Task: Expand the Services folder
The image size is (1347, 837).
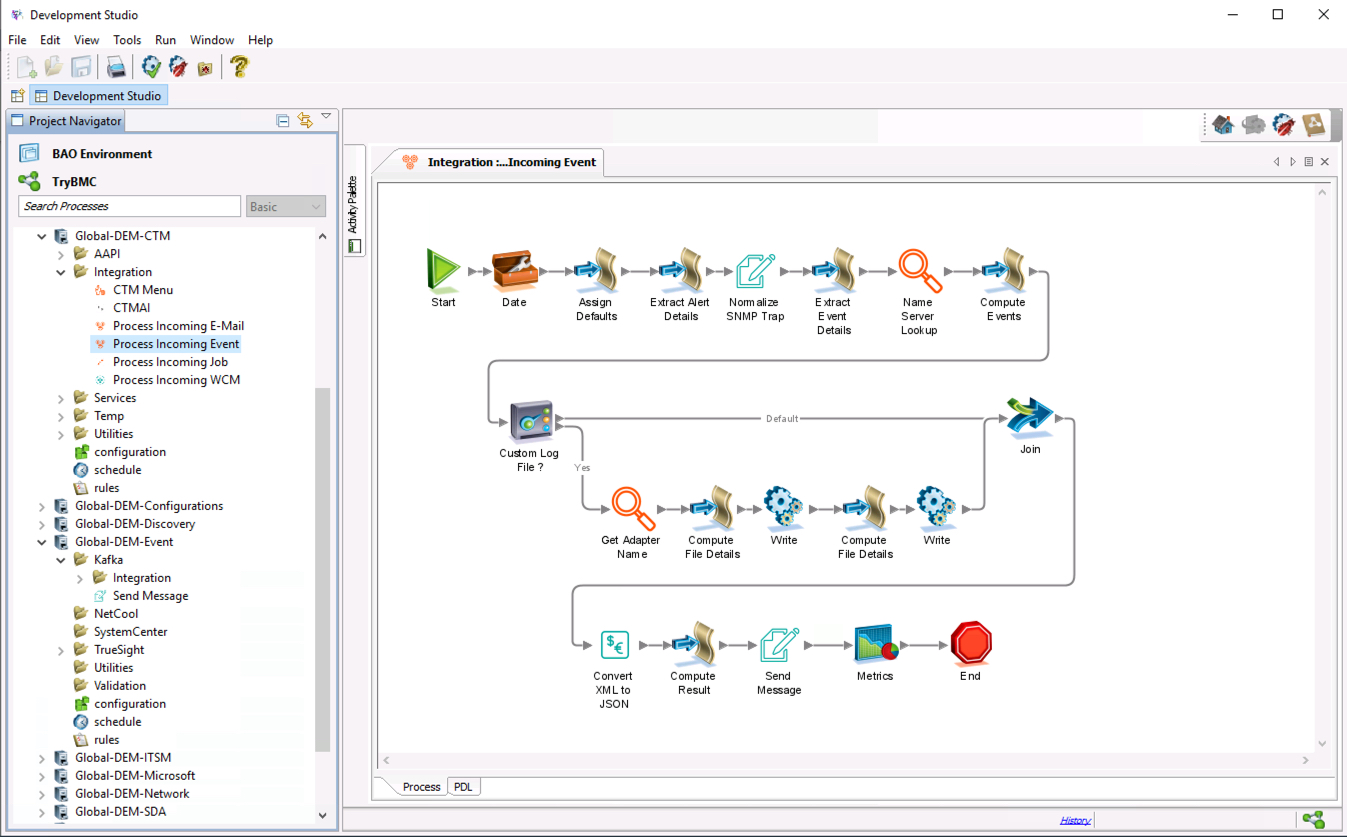Action: pyautogui.click(x=61, y=399)
